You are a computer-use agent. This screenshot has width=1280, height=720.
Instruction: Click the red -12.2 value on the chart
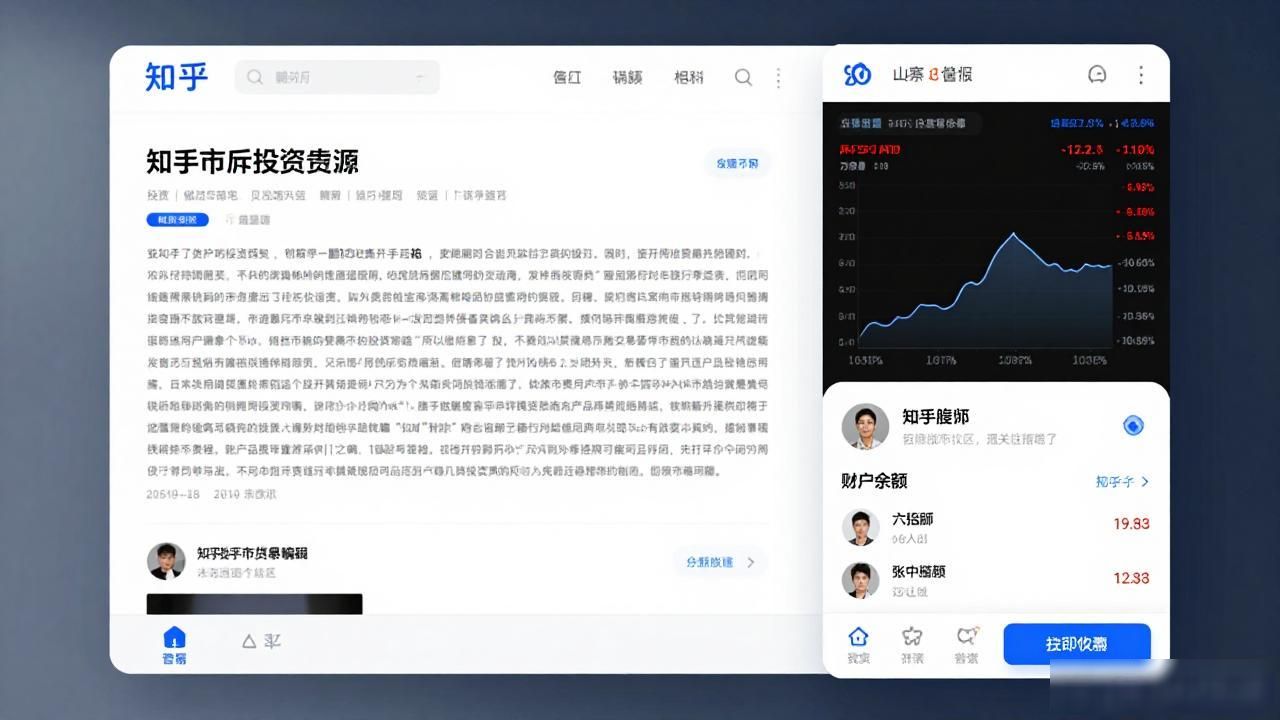click(1082, 149)
